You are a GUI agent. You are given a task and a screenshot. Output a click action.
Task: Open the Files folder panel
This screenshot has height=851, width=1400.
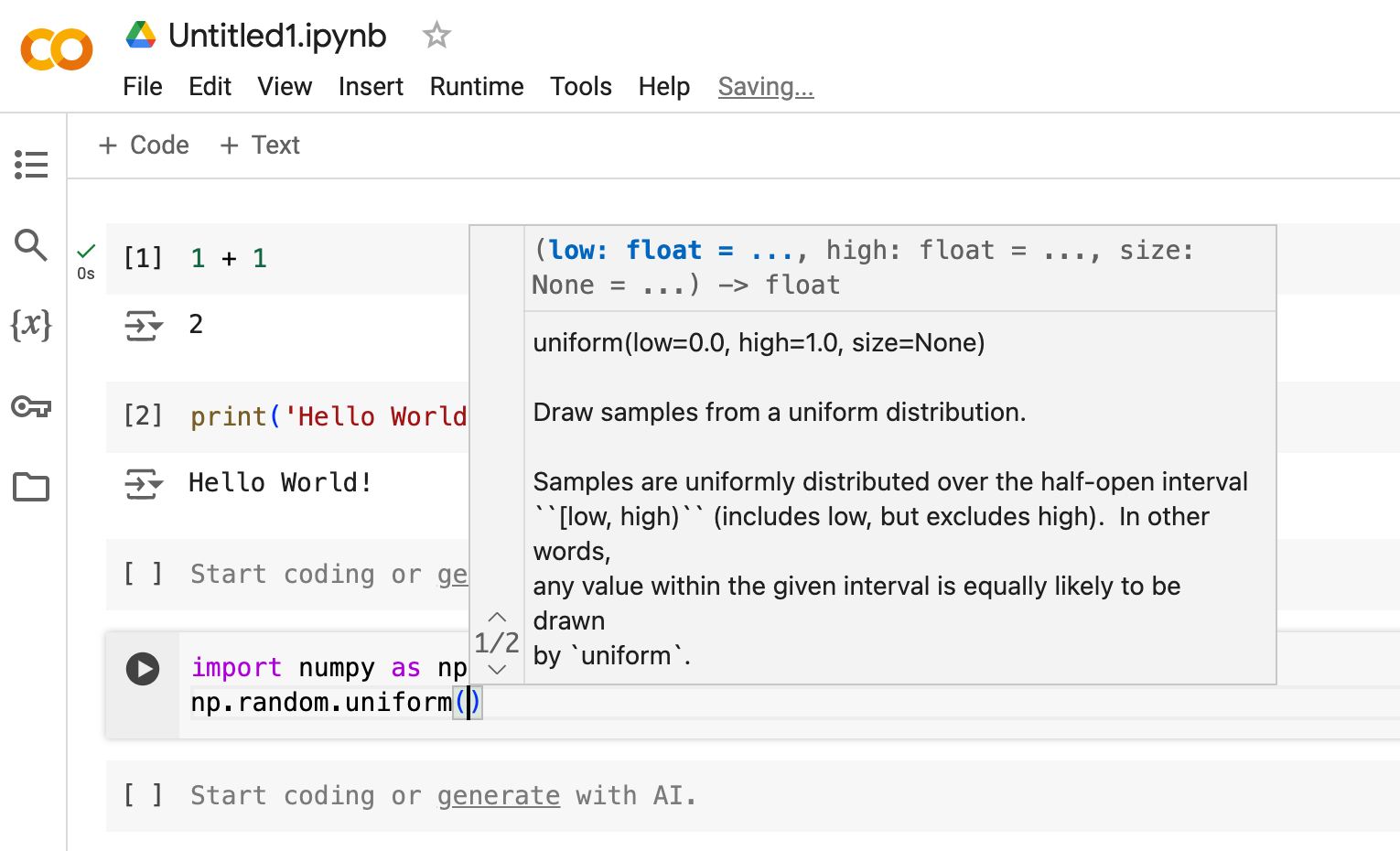(31, 487)
